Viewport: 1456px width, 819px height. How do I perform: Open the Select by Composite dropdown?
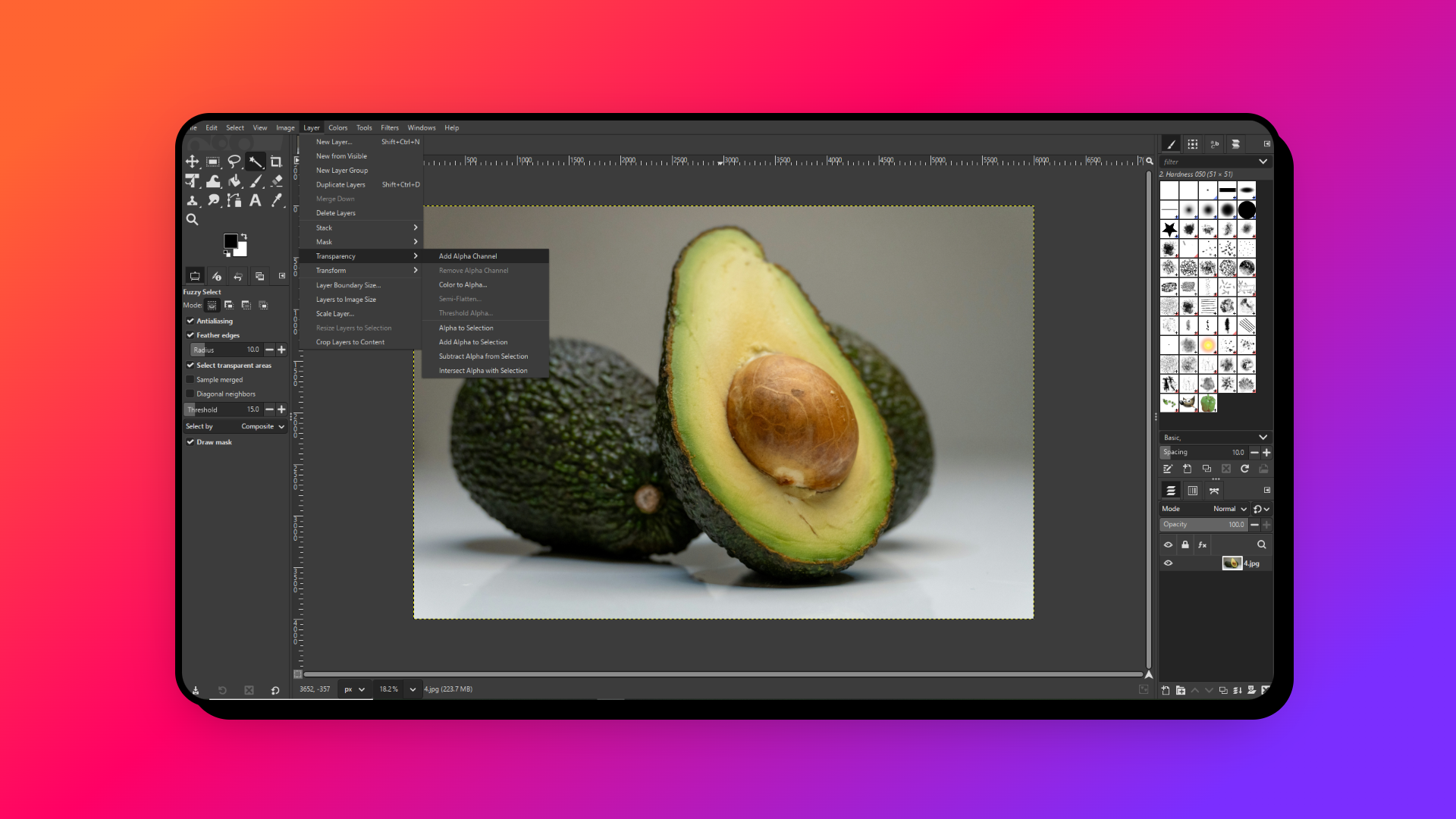tap(262, 427)
